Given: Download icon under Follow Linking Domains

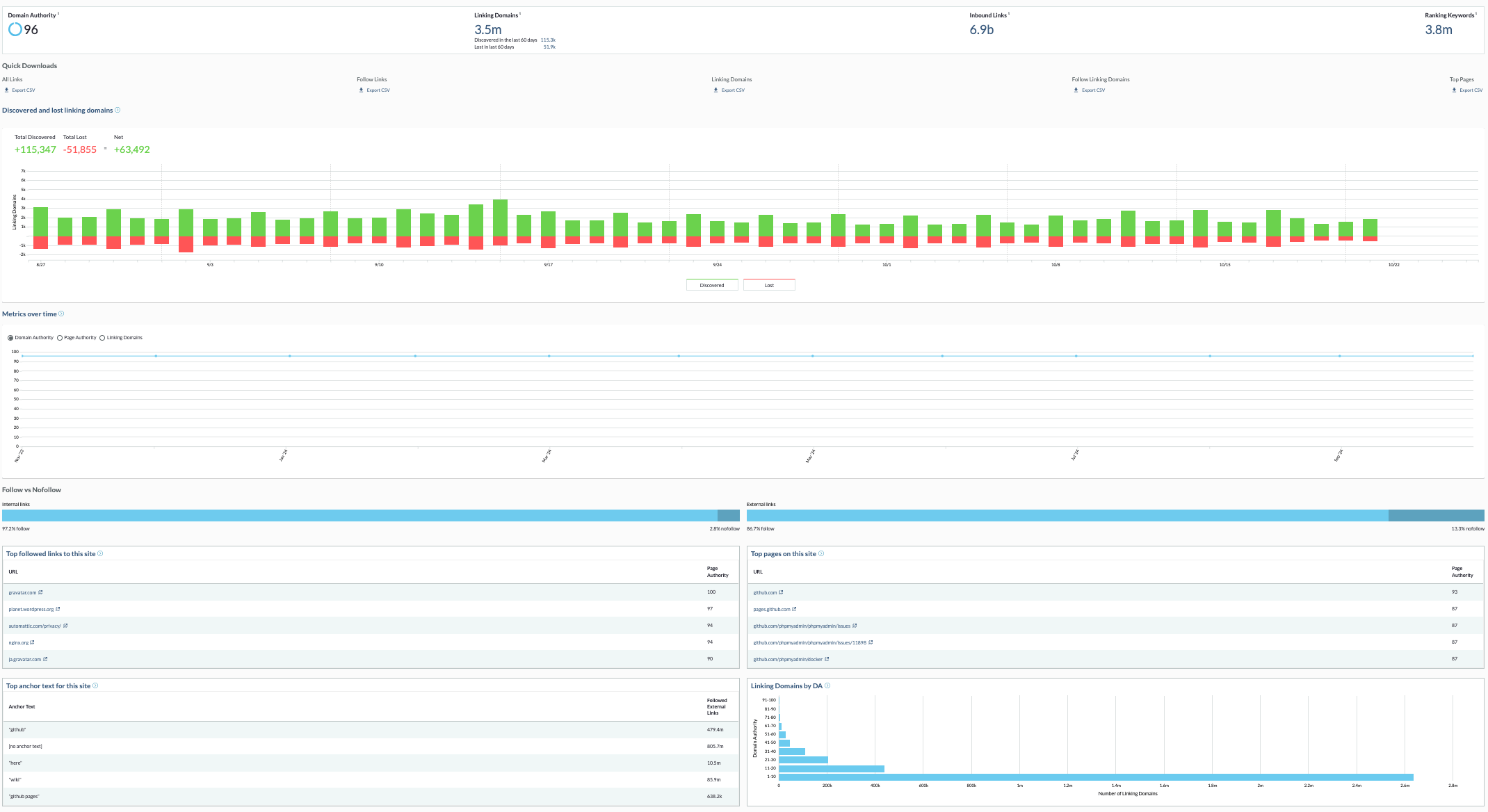Looking at the screenshot, I should [x=1076, y=90].
